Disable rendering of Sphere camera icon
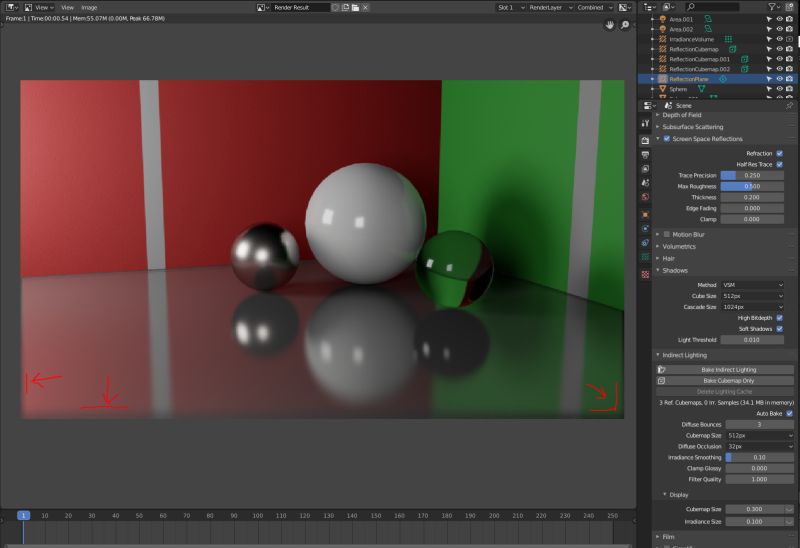The image size is (800, 548). pyautogui.click(x=789, y=89)
